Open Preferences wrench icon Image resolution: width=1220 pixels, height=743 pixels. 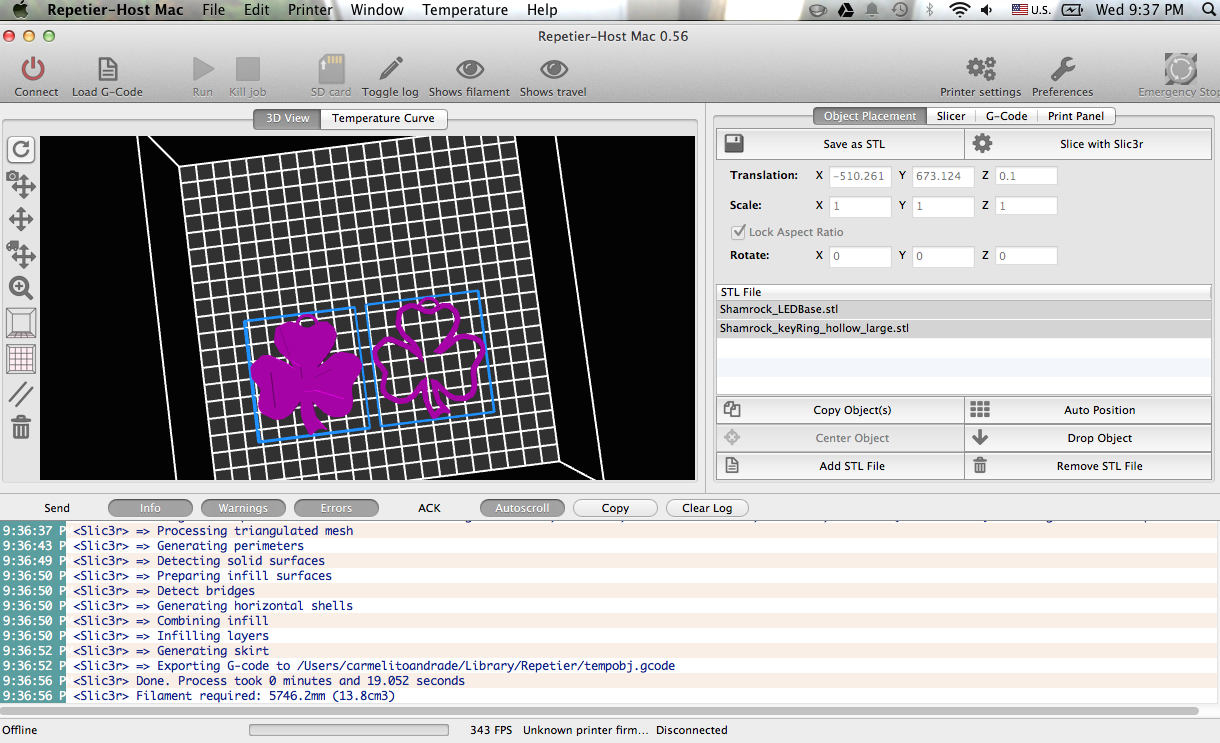click(1062, 69)
